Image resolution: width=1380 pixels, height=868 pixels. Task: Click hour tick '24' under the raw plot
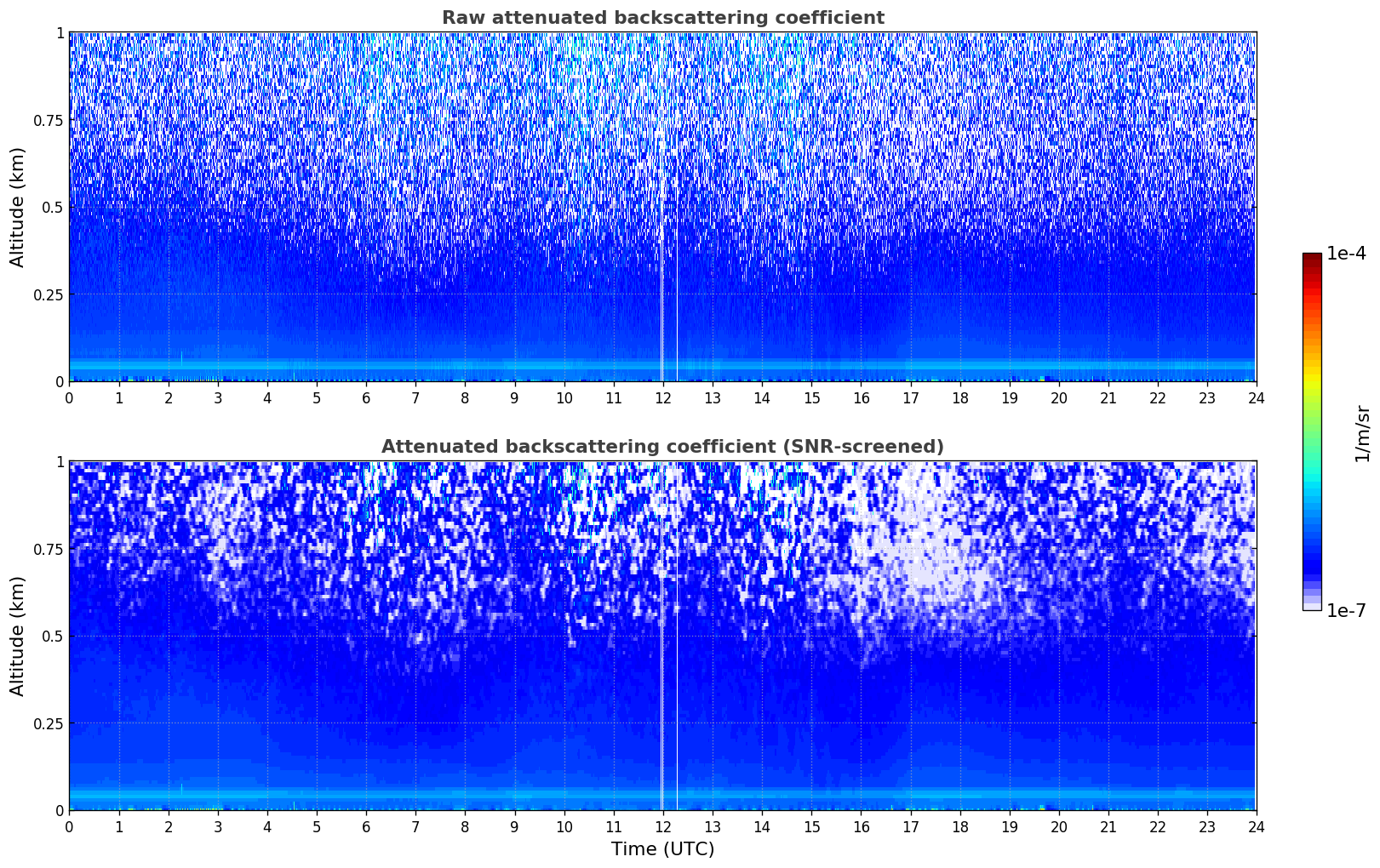pyautogui.click(x=1256, y=397)
